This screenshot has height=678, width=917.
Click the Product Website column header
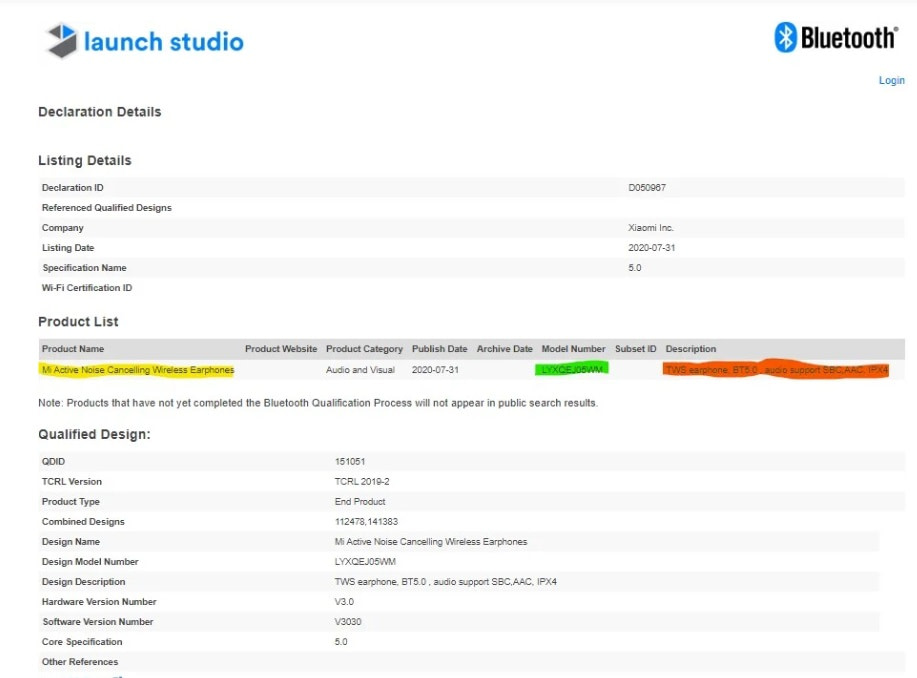pyautogui.click(x=281, y=349)
